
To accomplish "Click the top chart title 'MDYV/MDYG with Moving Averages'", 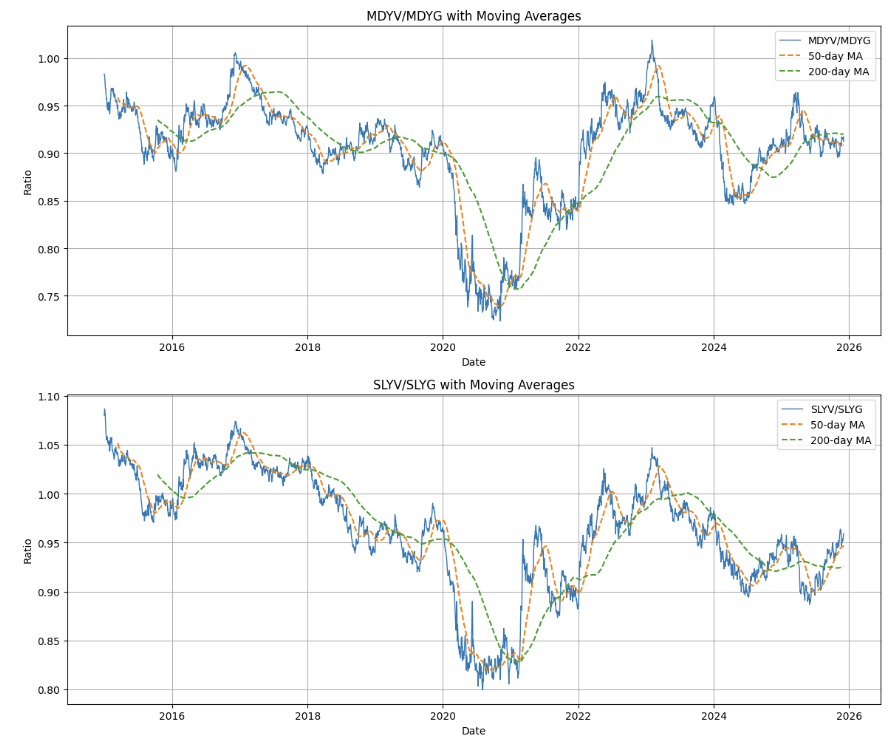I will tap(474, 16).
